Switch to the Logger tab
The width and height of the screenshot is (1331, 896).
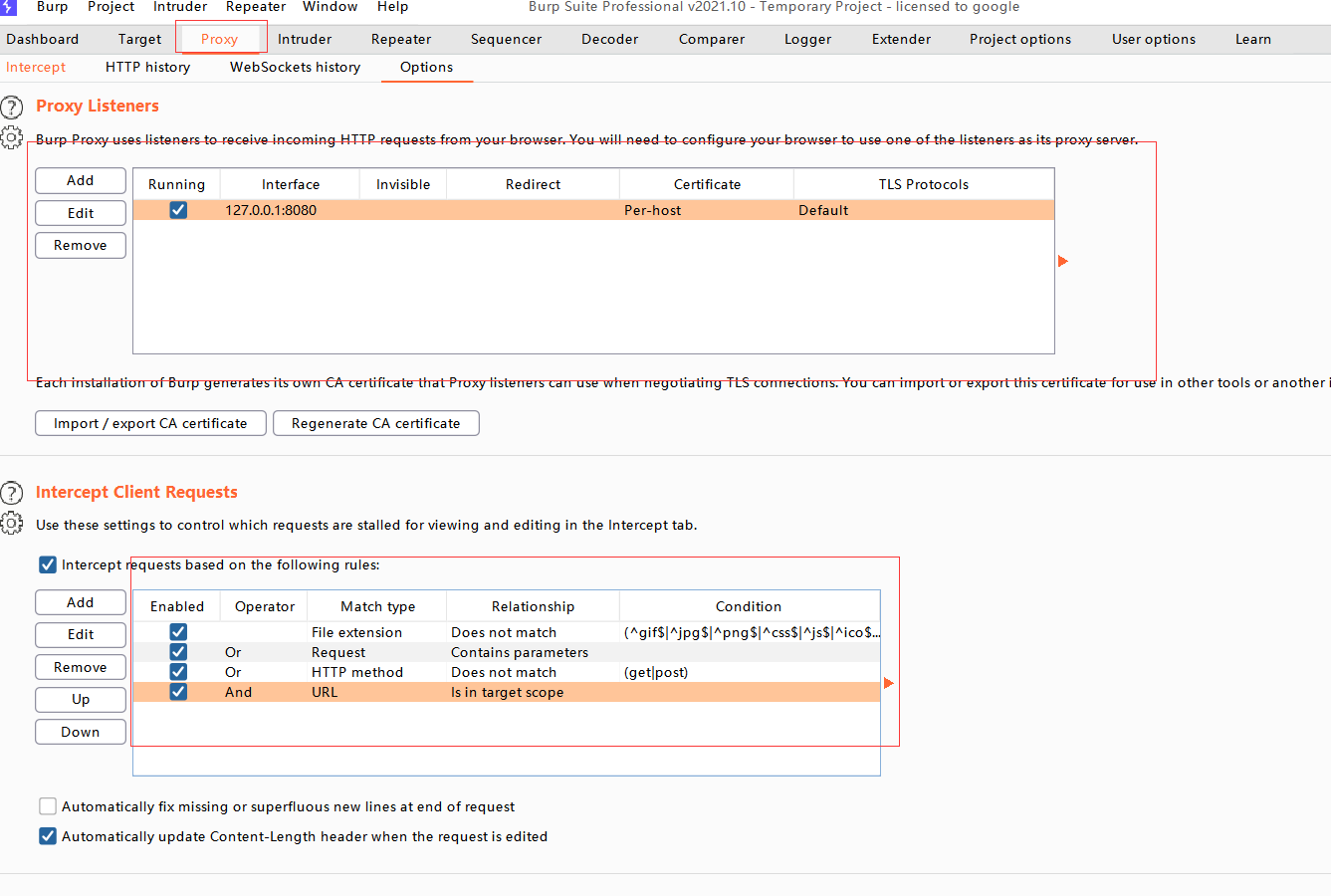tap(807, 39)
